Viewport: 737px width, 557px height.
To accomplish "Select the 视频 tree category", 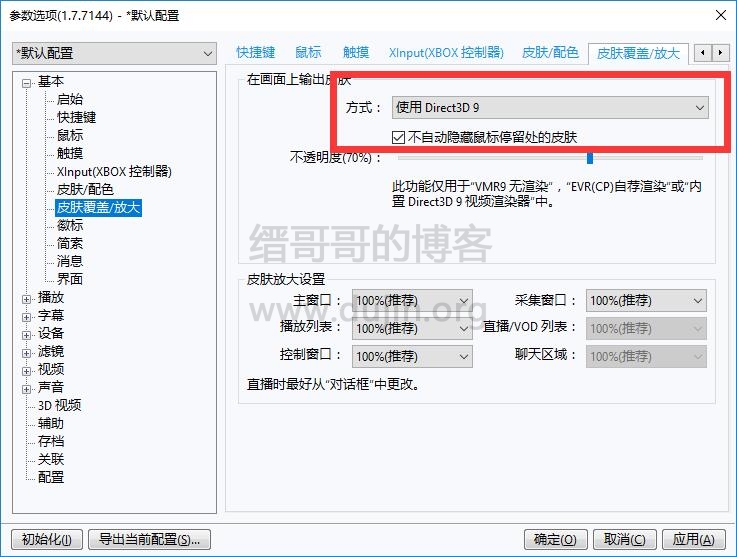I will [x=51, y=369].
